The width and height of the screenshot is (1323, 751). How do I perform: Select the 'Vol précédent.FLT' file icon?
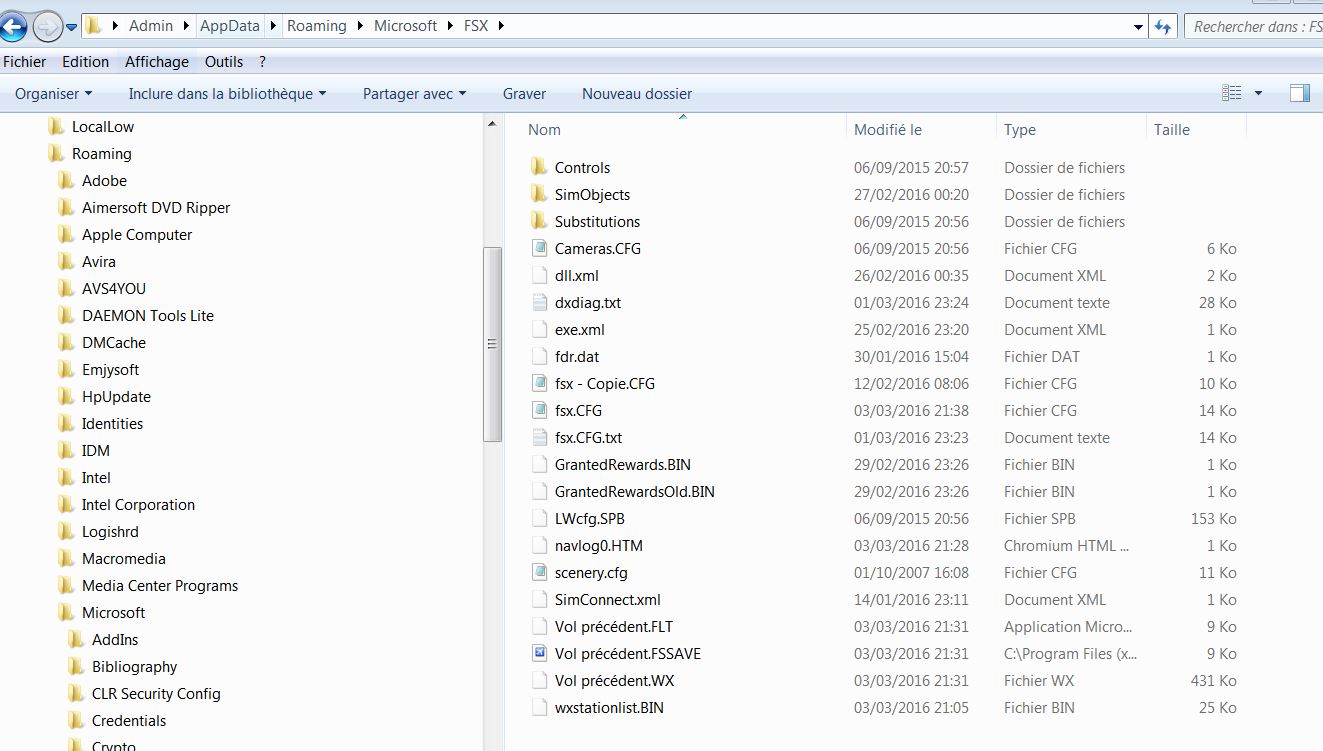click(x=539, y=626)
